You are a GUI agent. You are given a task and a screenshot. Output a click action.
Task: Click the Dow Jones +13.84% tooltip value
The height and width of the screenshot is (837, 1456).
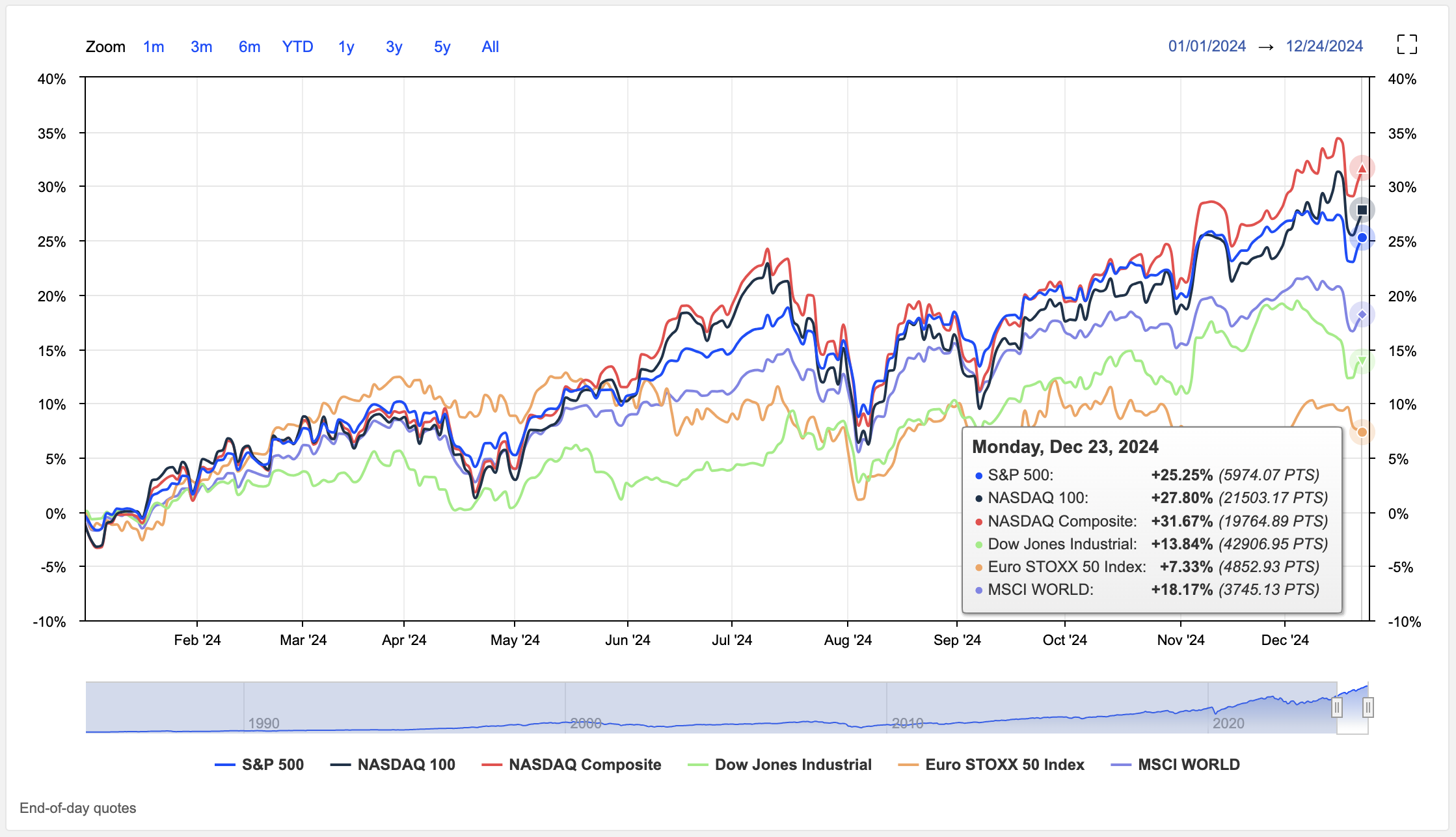pyautogui.click(x=1182, y=544)
